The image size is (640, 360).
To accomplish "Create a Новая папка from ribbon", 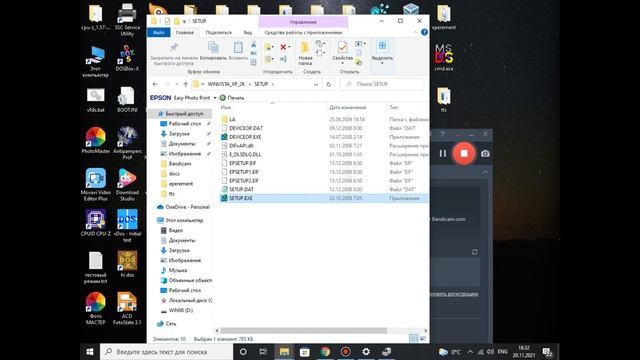I will pos(305,53).
